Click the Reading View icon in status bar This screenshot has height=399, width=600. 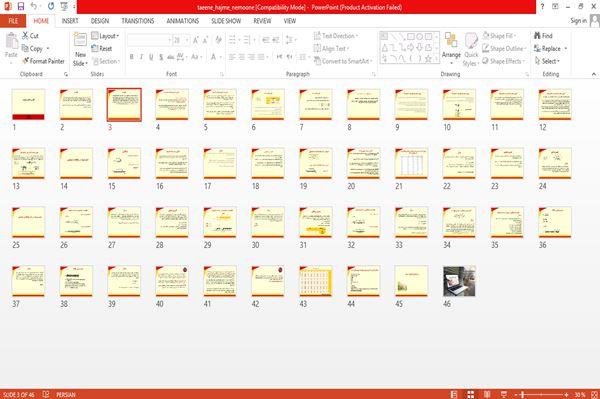pyautogui.click(x=487, y=394)
